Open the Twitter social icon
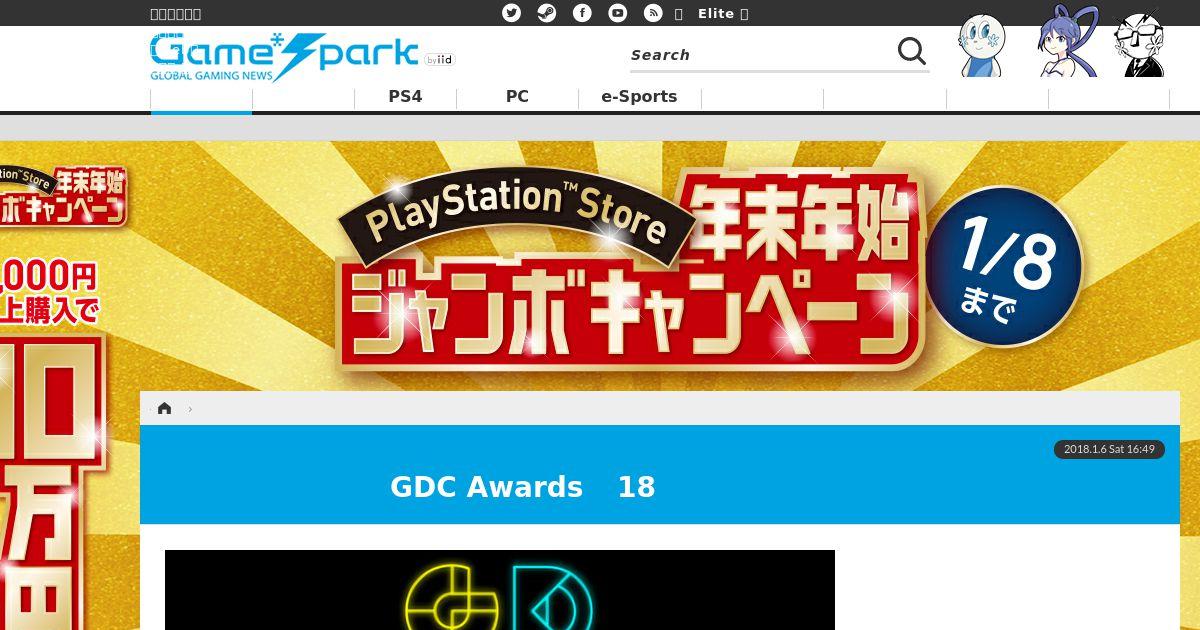 click(x=511, y=13)
